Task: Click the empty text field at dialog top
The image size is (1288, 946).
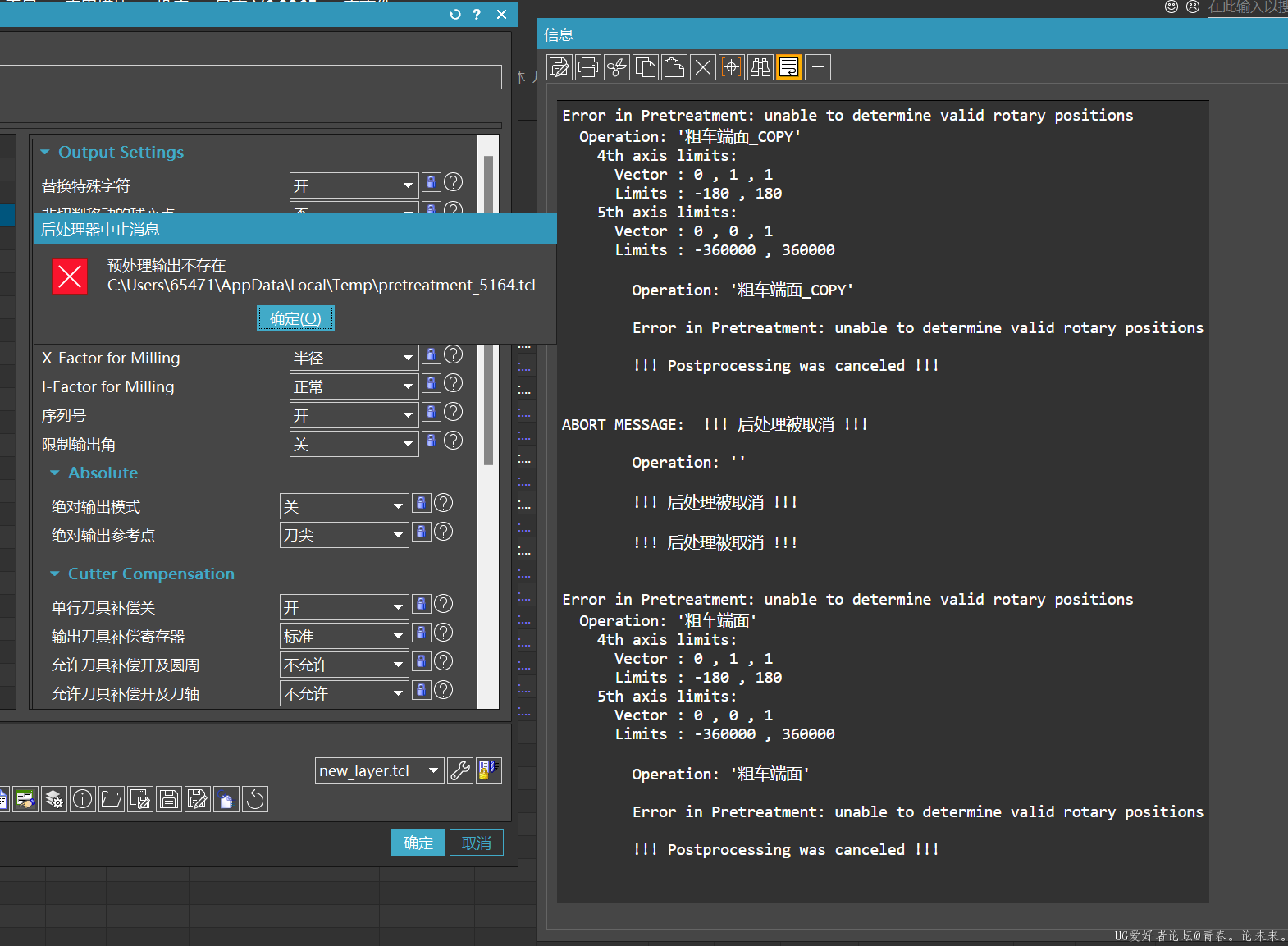Action: (x=250, y=77)
